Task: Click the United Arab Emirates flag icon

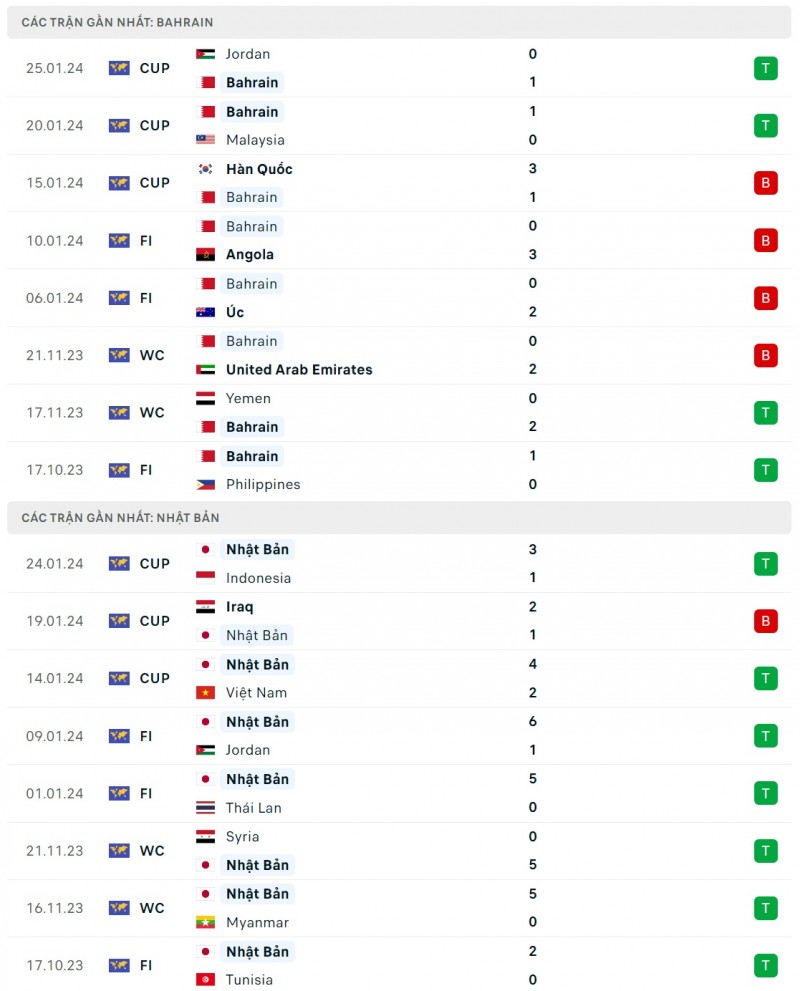Action: (206, 370)
